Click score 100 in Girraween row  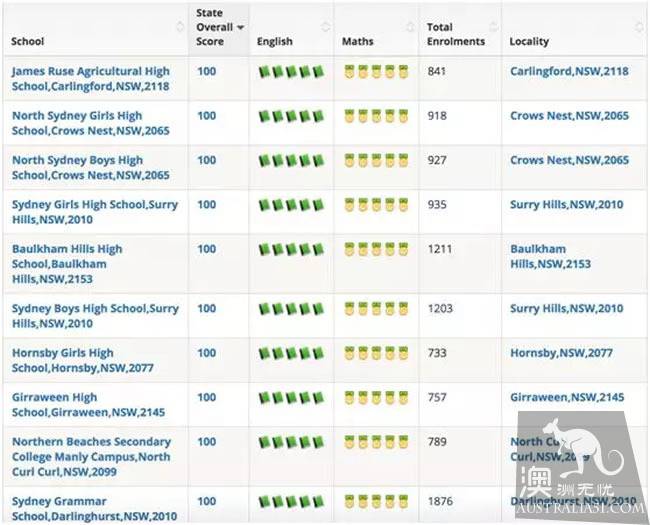207,397
